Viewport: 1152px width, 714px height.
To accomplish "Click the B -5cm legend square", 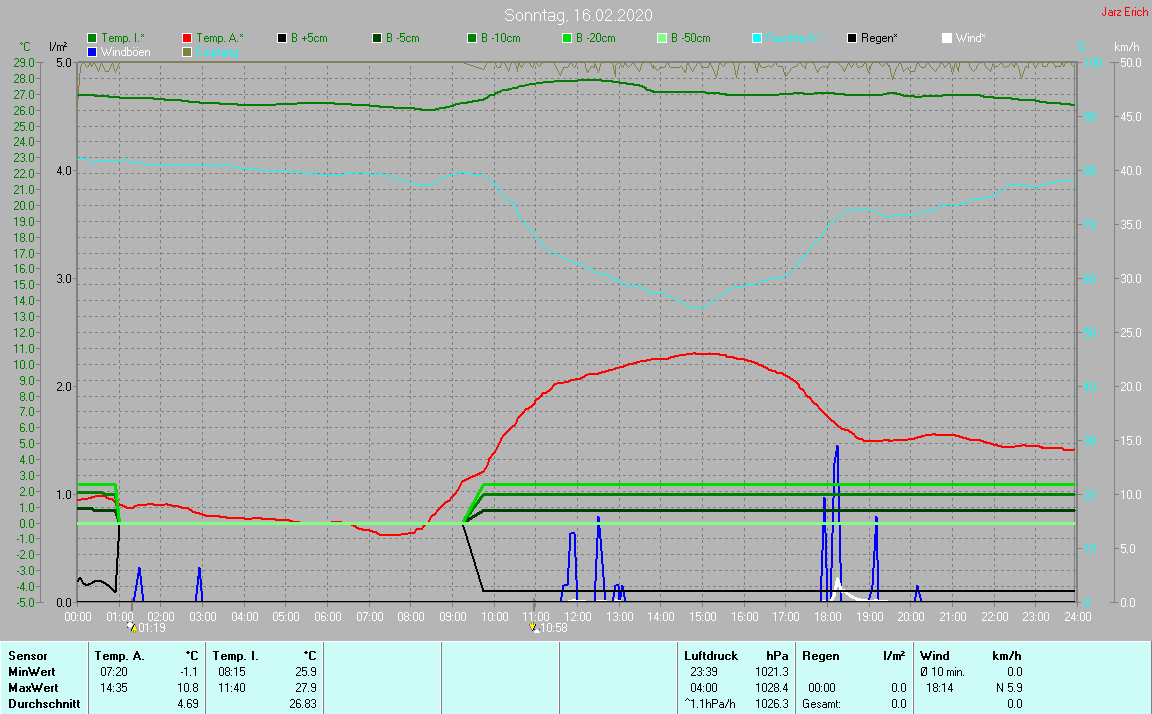I will (x=378, y=38).
